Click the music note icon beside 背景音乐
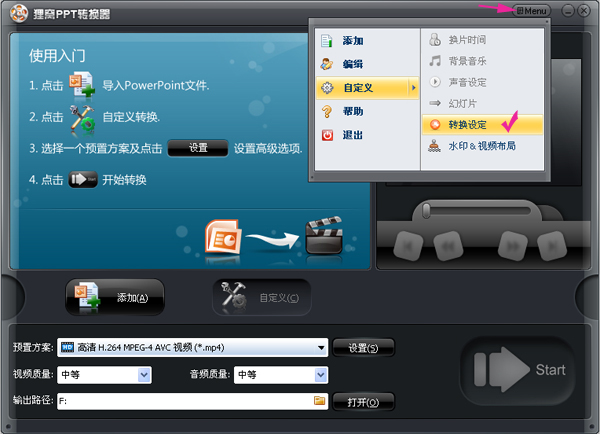600x434 pixels. 435,61
